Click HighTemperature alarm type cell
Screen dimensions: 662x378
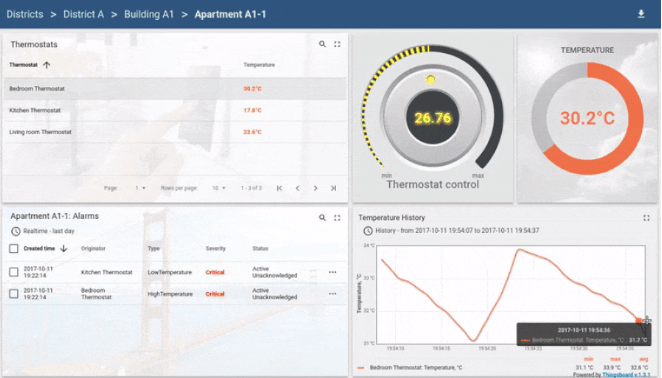tap(170, 294)
